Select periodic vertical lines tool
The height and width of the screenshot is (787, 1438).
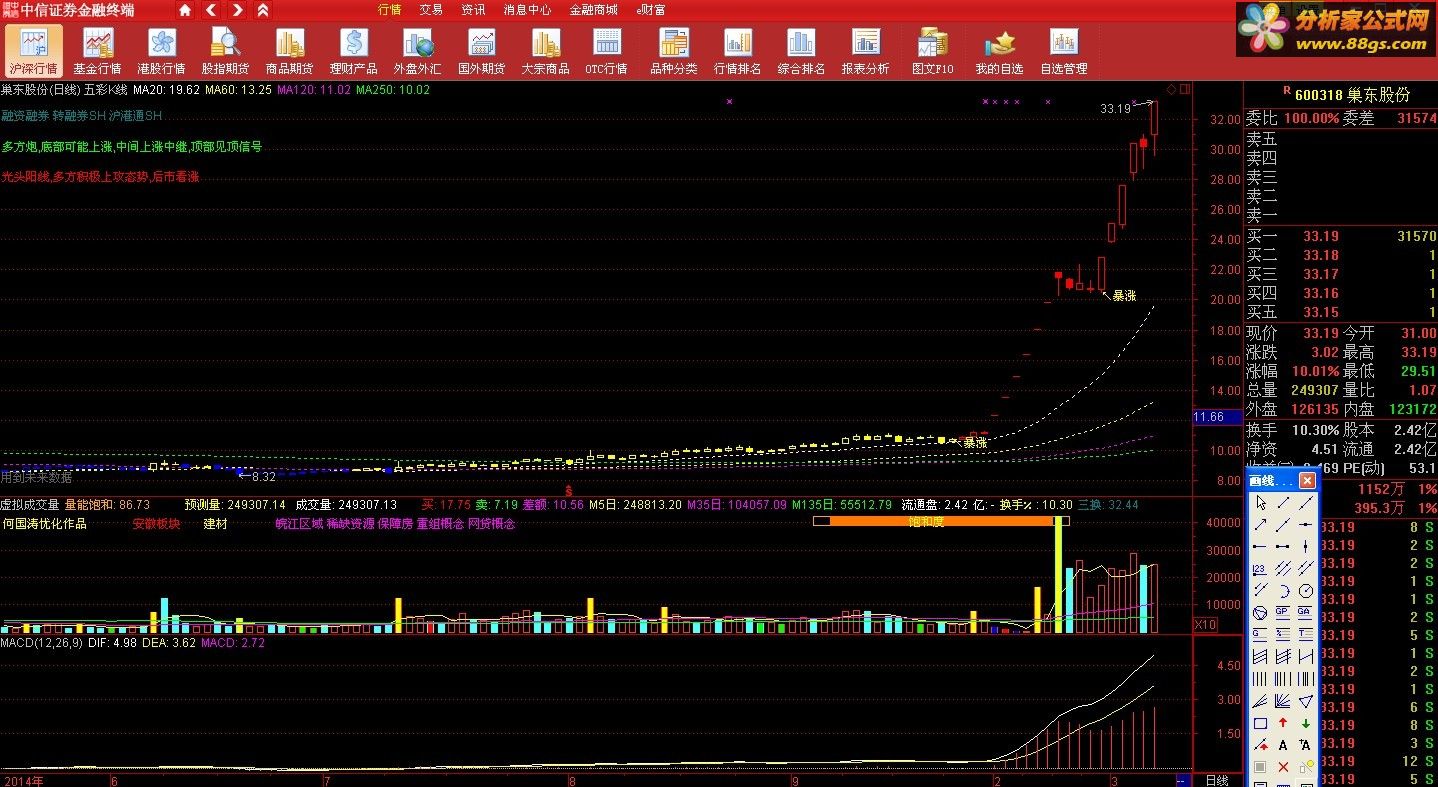pos(1260,678)
